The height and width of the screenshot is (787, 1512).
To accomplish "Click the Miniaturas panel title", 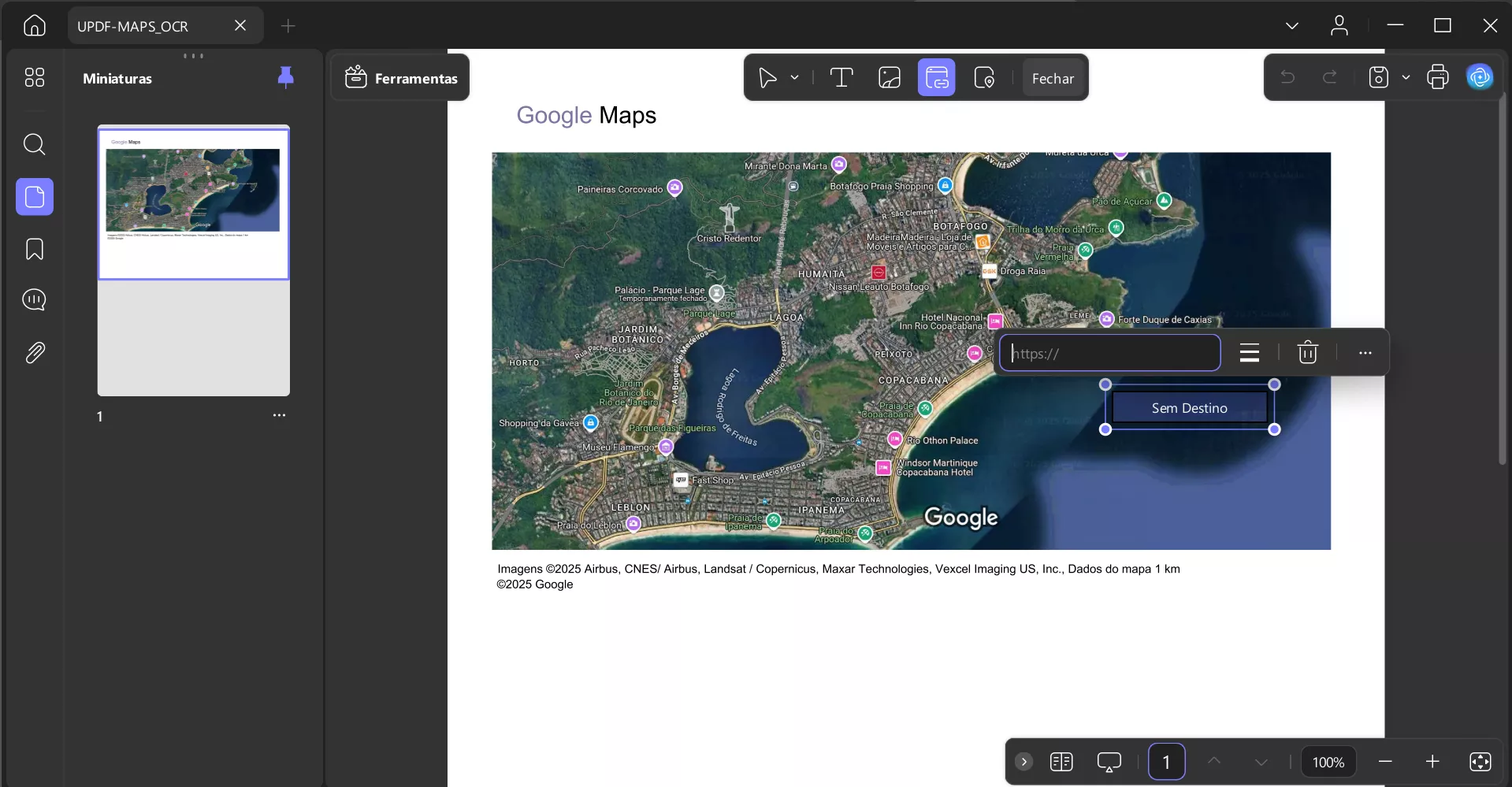I will 117,79.
